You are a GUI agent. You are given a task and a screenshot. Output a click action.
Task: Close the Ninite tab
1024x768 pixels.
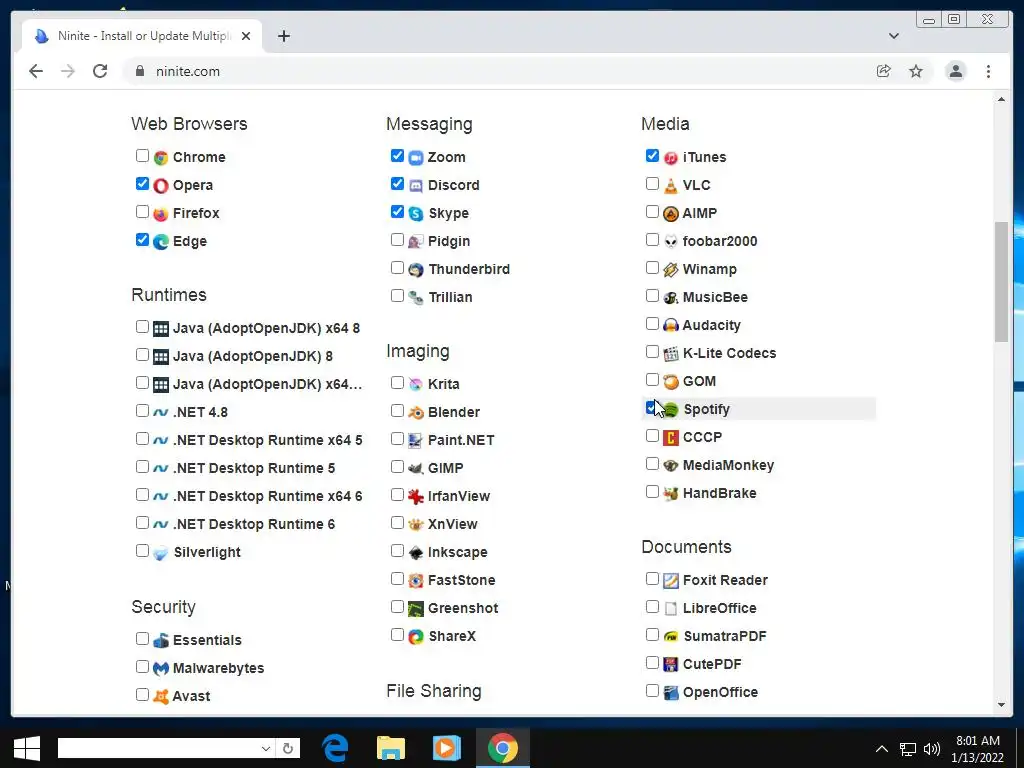(246, 36)
